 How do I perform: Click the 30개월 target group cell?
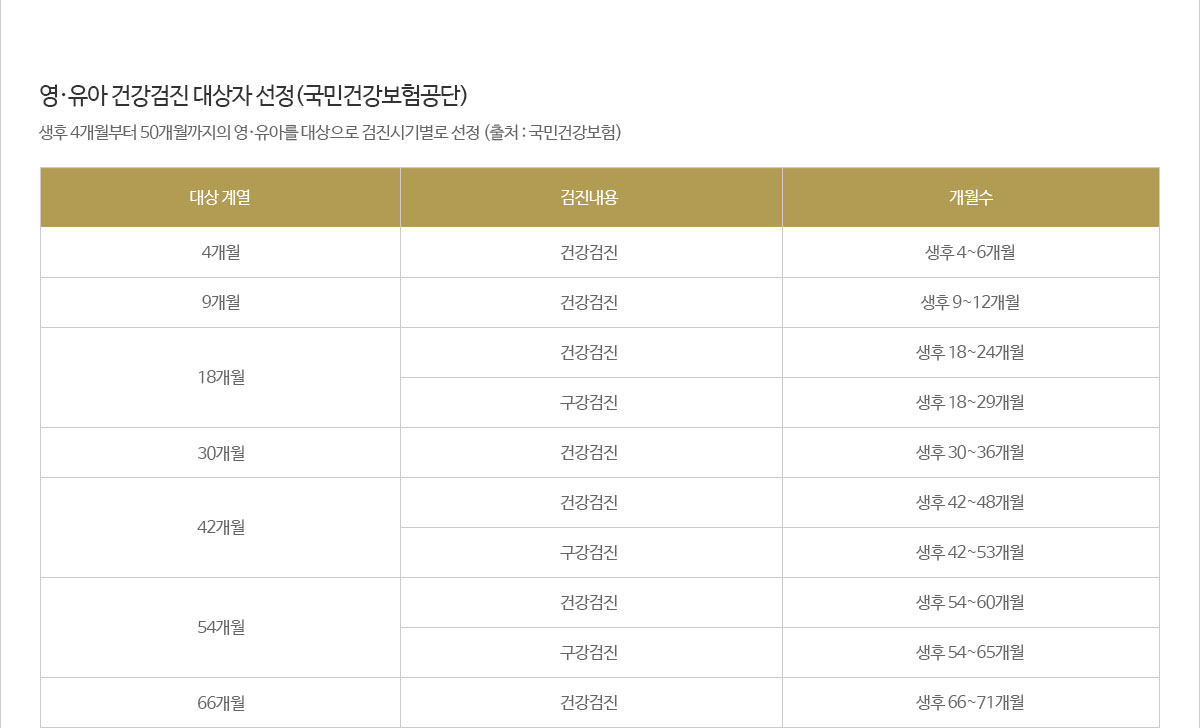tap(220, 452)
